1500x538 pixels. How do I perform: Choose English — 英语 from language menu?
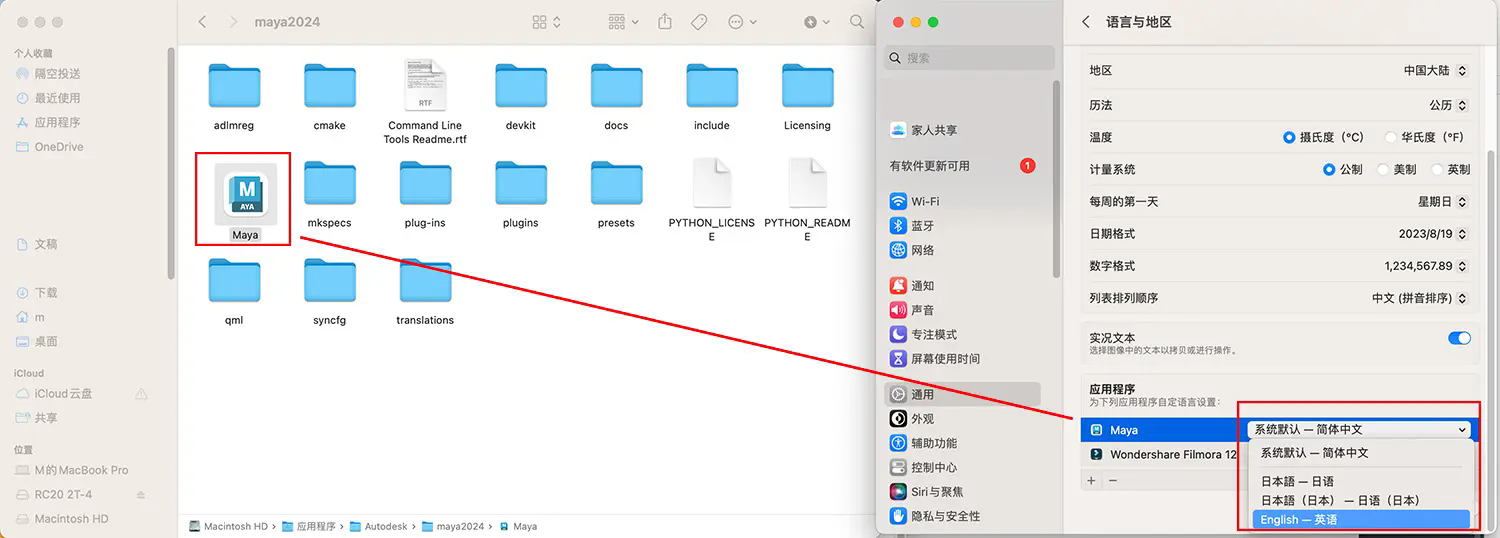1361,519
